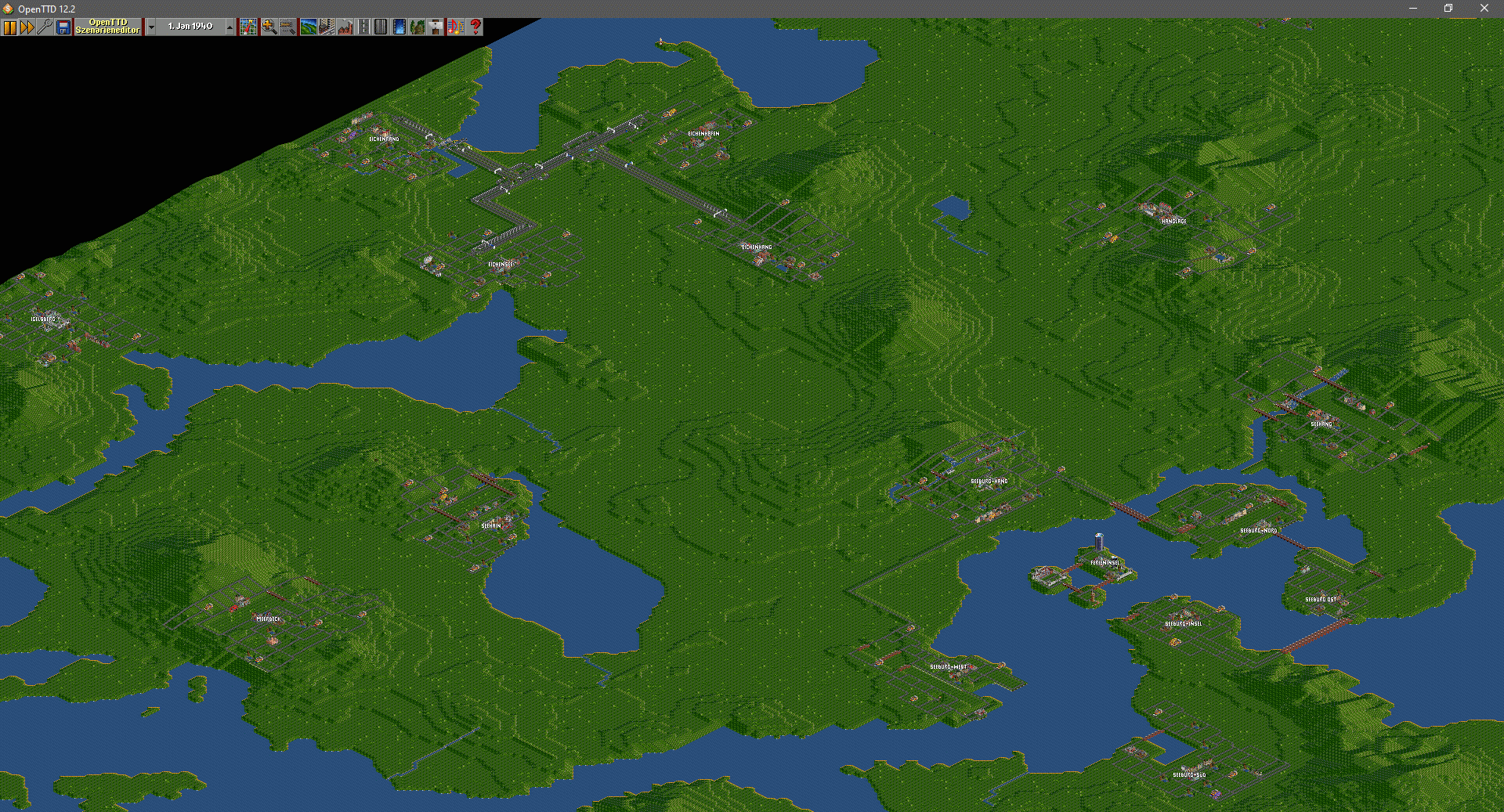Open the save scenario floppy disk menu

click(x=63, y=27)
